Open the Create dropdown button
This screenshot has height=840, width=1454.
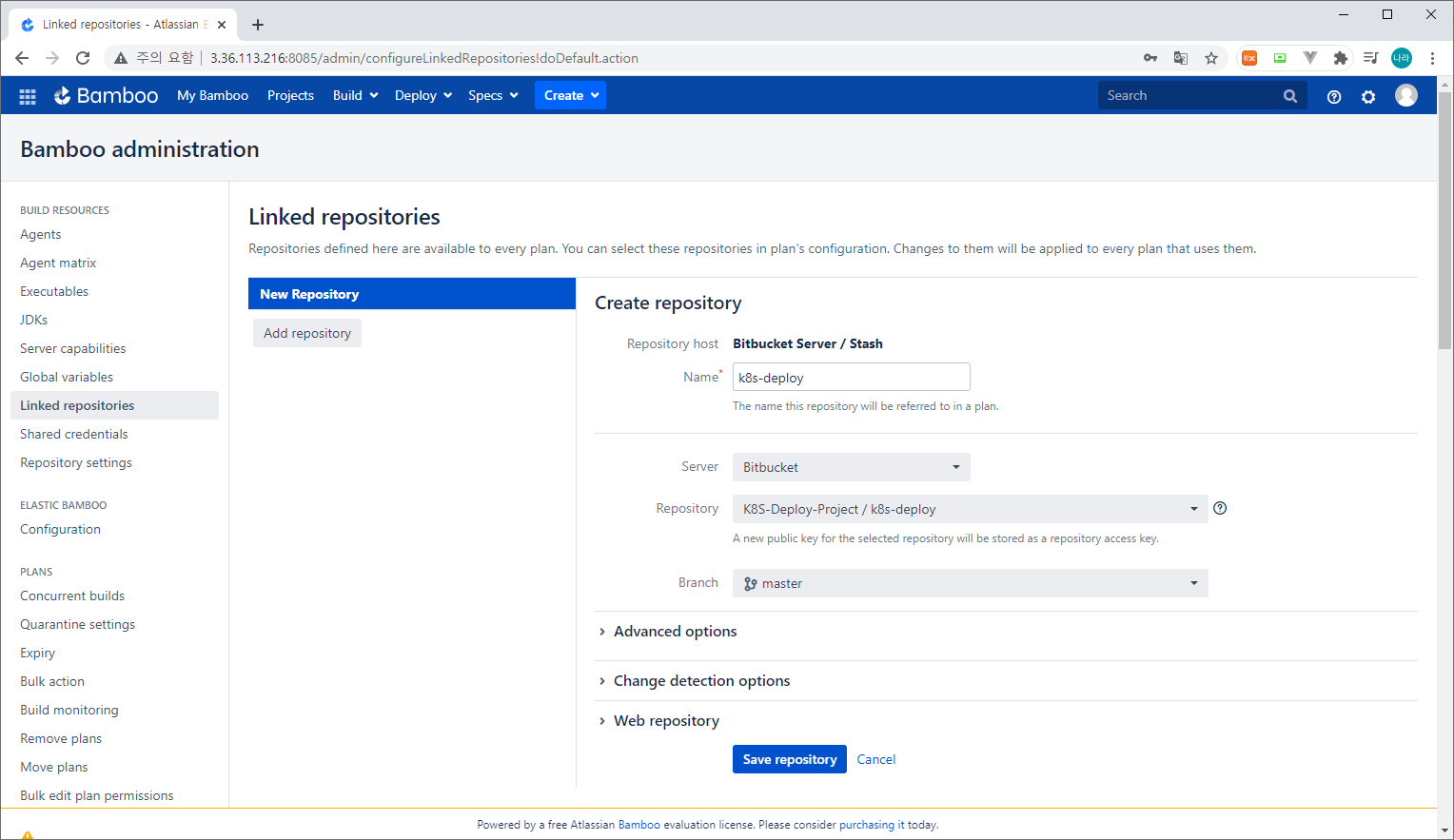tap(571, 95)
